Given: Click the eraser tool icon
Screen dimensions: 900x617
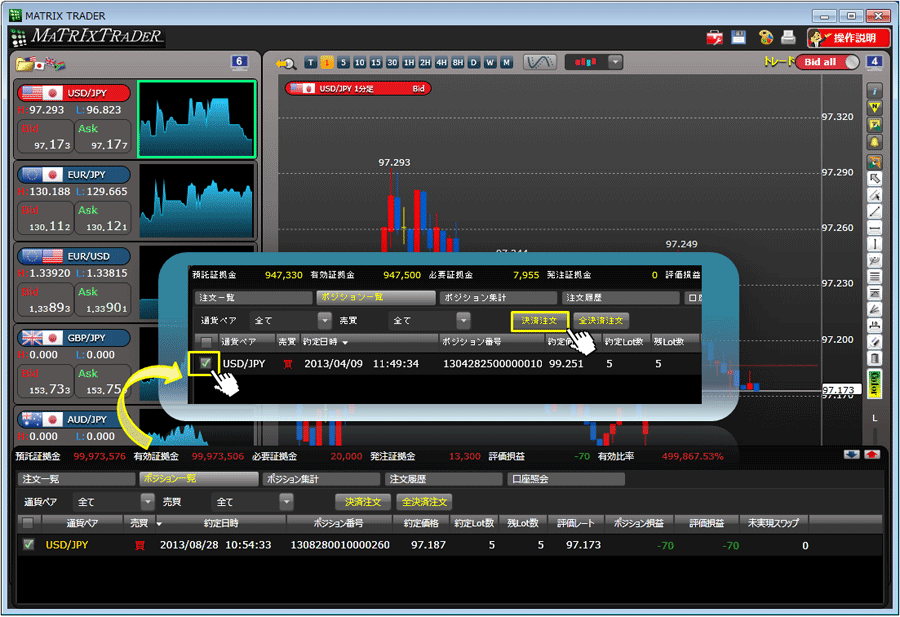Looking at the screenshot, I should click(874, 342).
